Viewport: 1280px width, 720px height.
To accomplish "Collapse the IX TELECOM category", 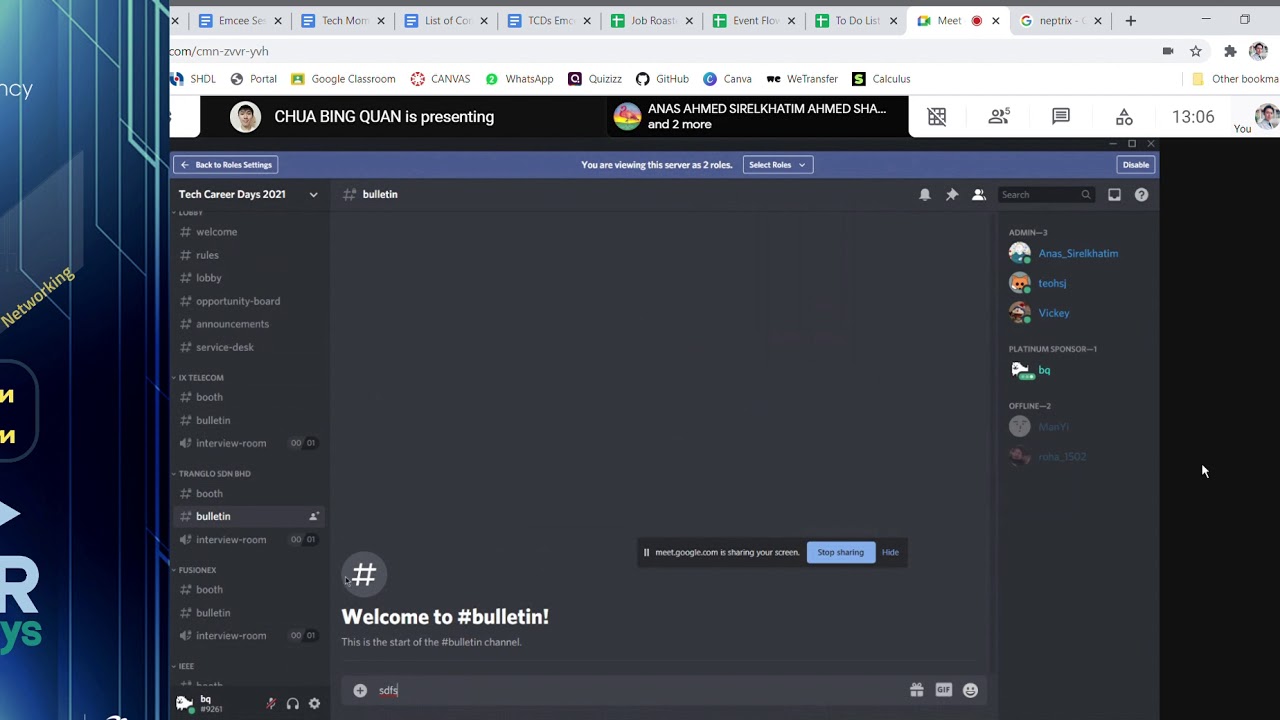I will point(200,378).
